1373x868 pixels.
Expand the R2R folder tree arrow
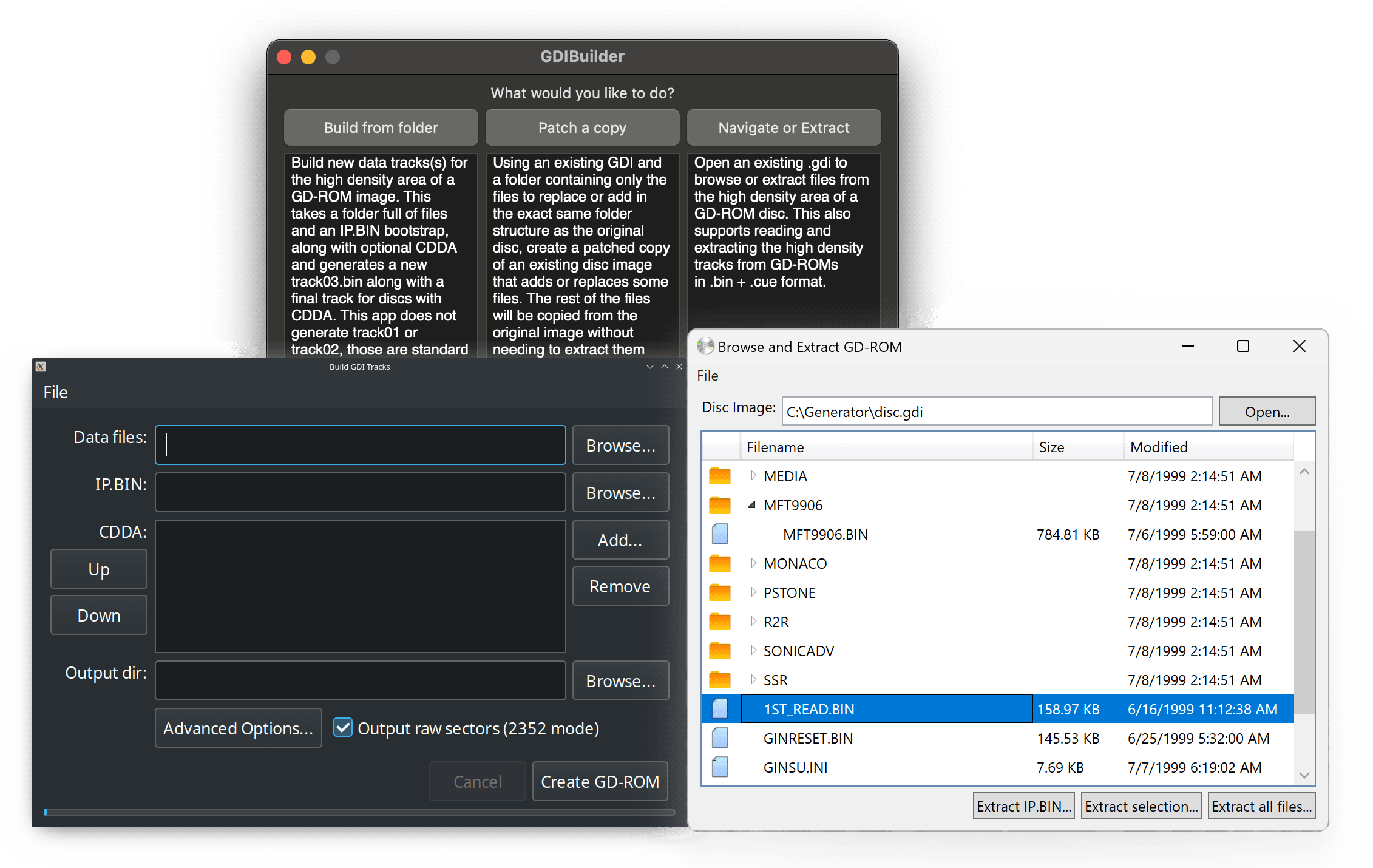(753, 621)
